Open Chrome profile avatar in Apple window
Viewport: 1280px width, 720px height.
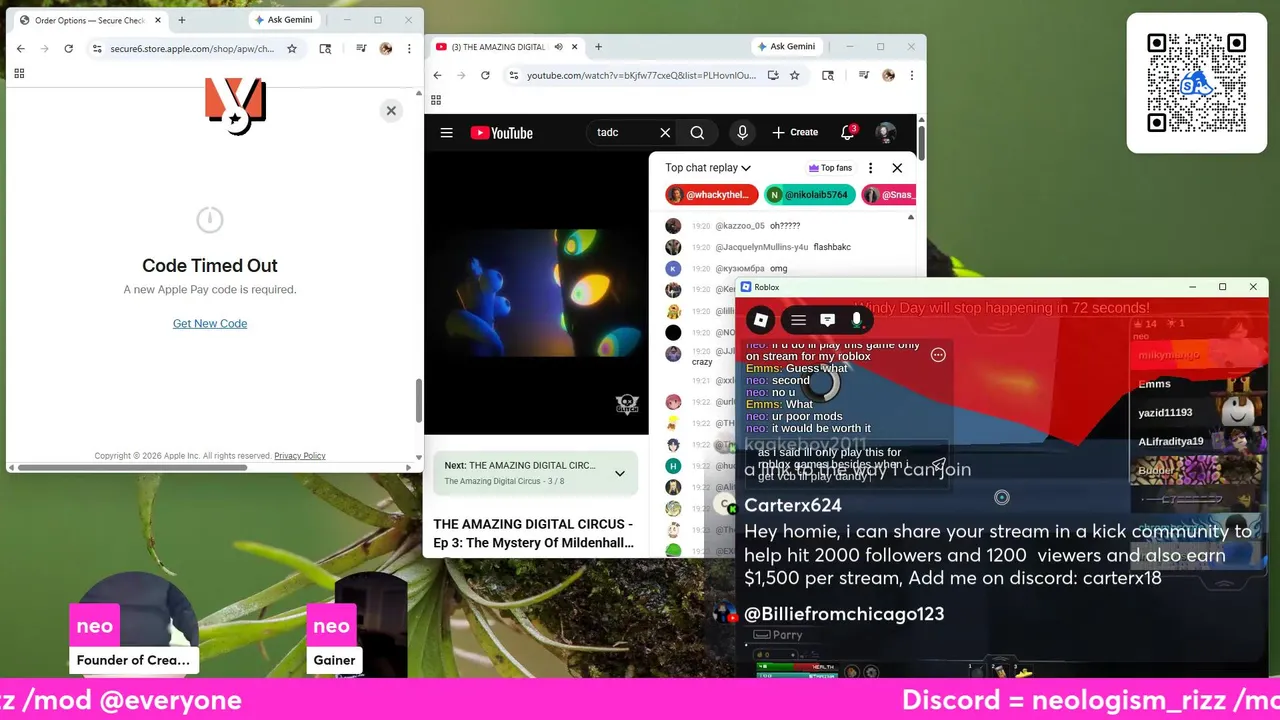click(x=385, y=48)
